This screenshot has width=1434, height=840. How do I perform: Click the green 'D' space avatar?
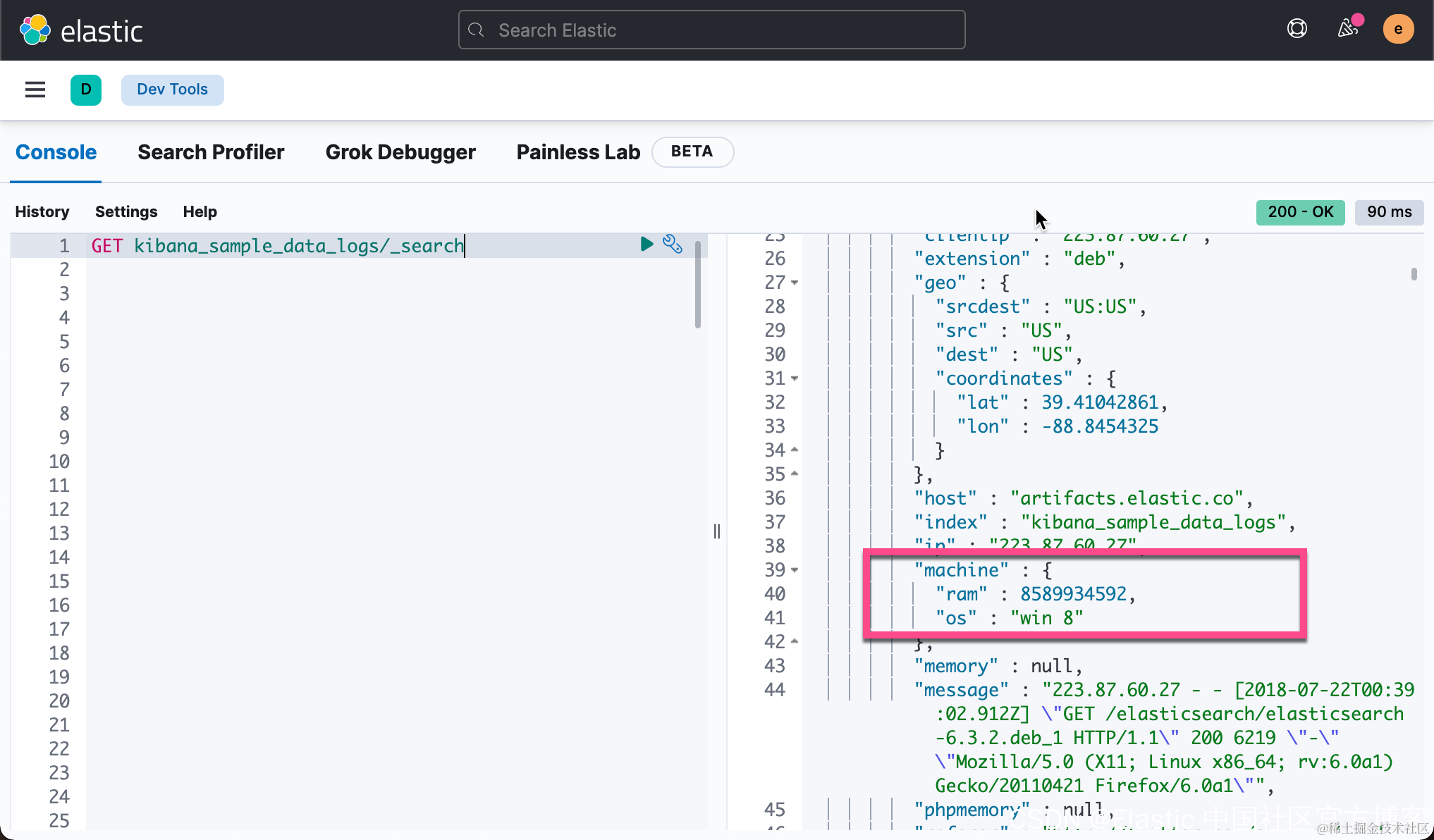coord(86,89)
